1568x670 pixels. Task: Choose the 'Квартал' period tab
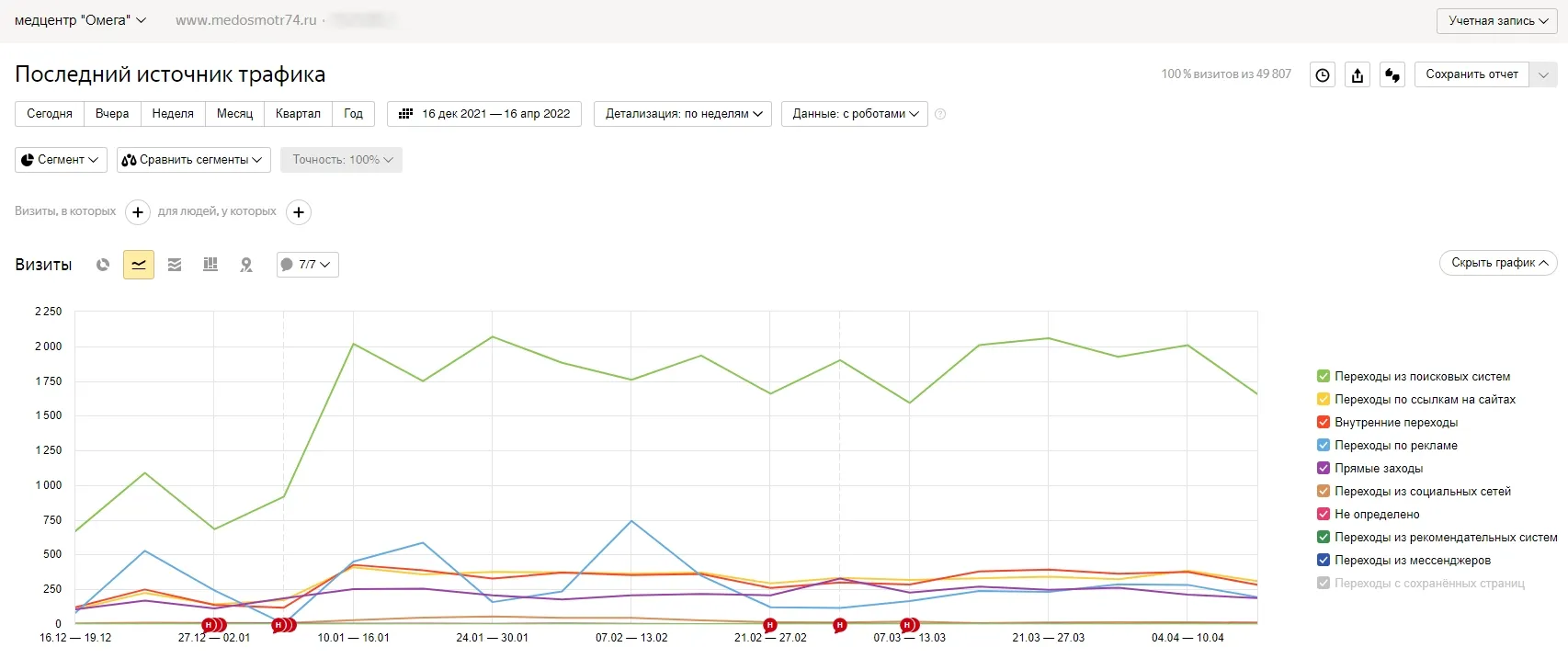pyautogui.click(x=298, y=114)
